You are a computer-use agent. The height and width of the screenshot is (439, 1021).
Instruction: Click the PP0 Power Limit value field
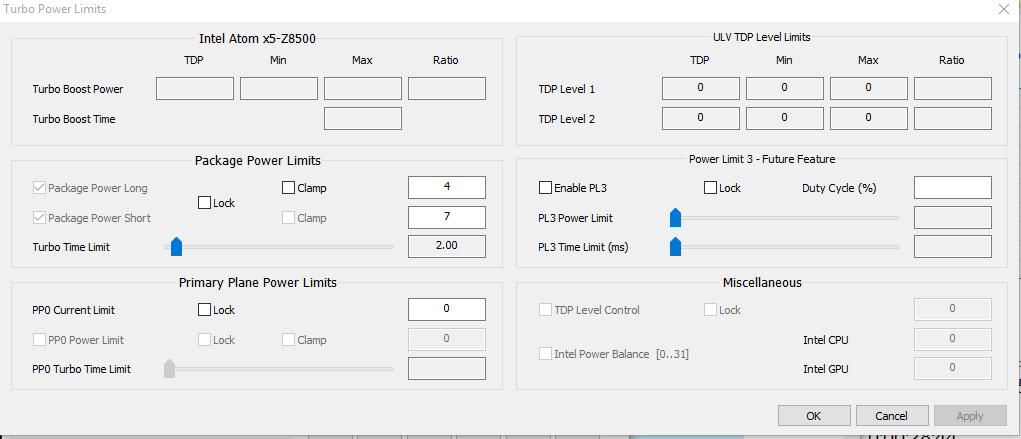pos(447,339)
